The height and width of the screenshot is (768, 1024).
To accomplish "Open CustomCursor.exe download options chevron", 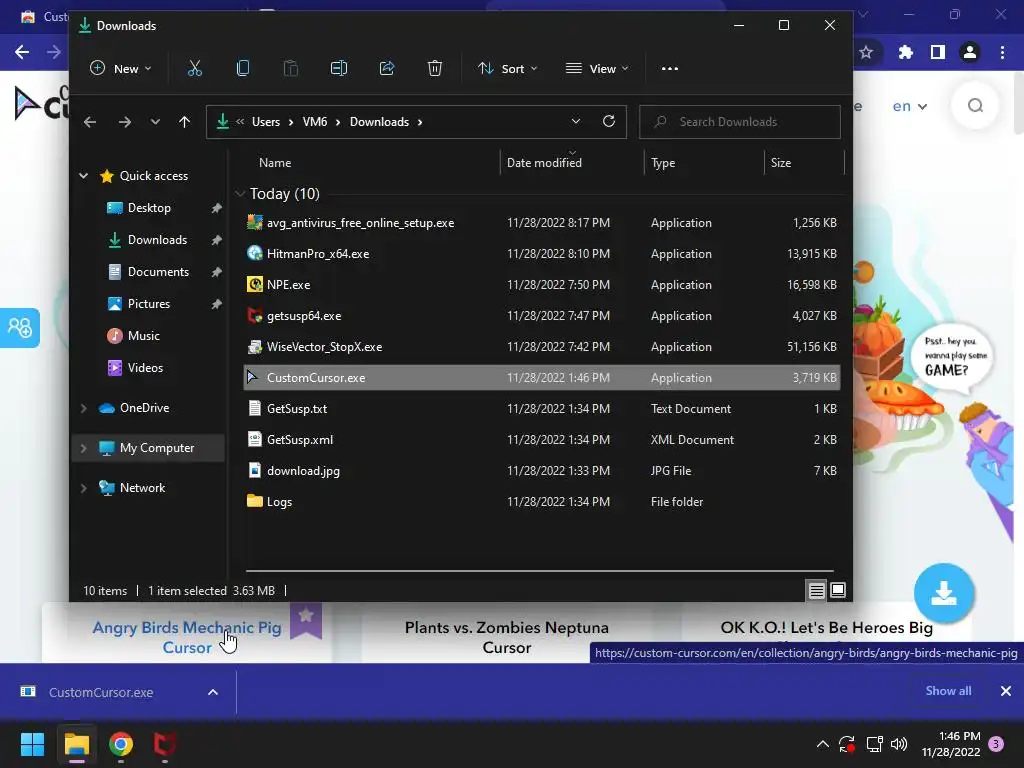I will [213, 692].
